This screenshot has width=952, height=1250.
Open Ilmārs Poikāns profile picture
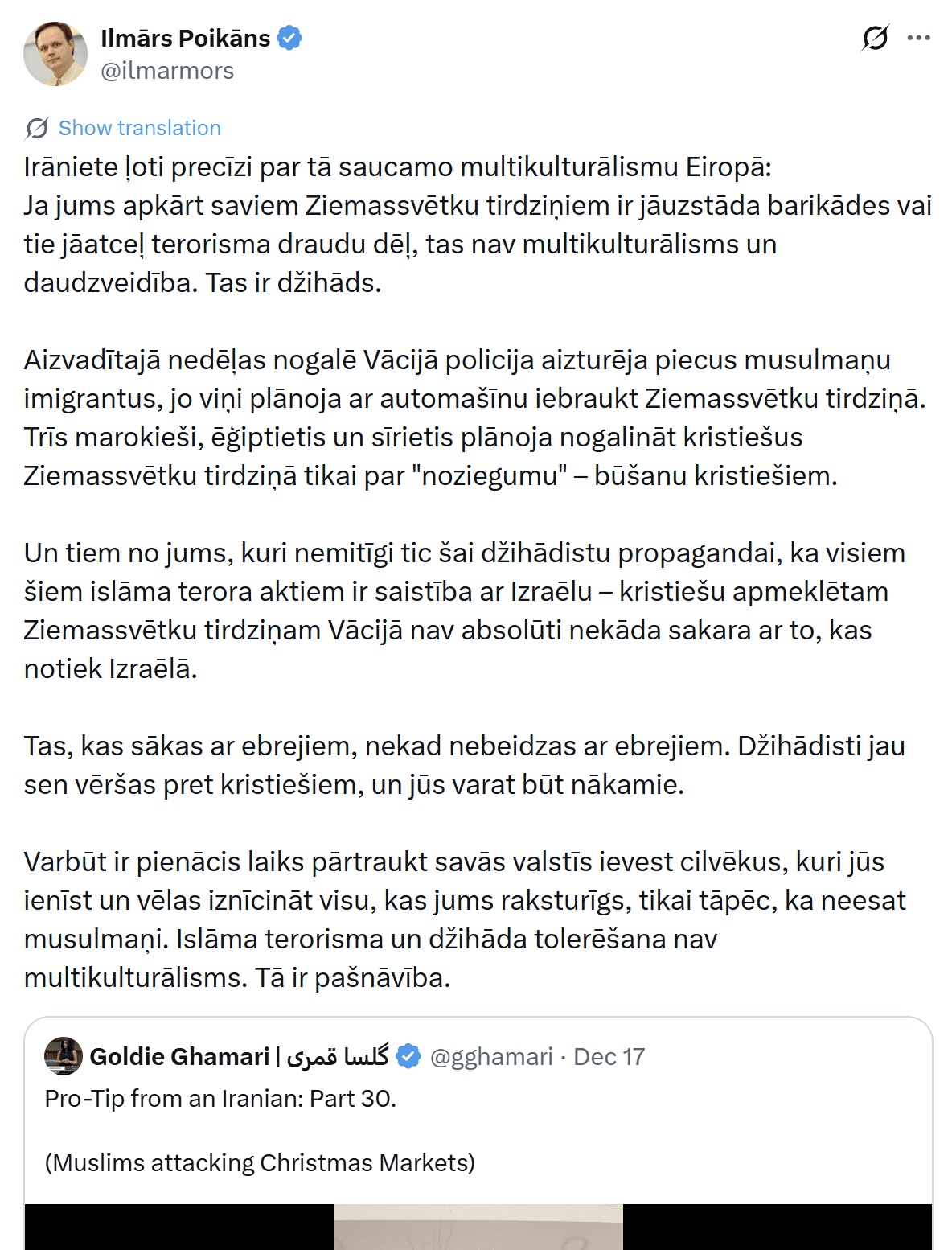pyautogui.click(x=55, y=54)
